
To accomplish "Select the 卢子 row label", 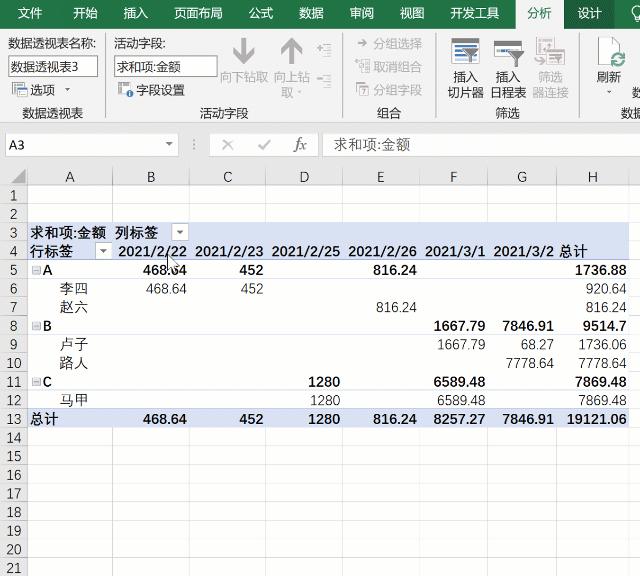I will click(73, 344).
